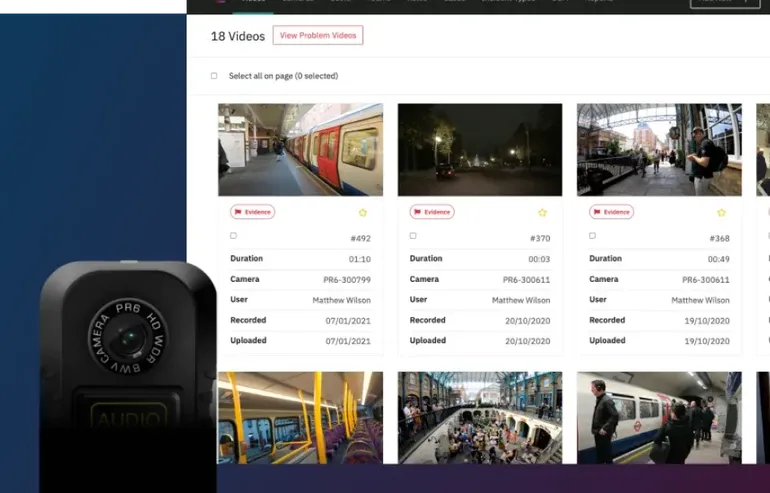This screenshot has height=493, width=770.
Task: Open the View Problem Videos filter
Action: 318,35
